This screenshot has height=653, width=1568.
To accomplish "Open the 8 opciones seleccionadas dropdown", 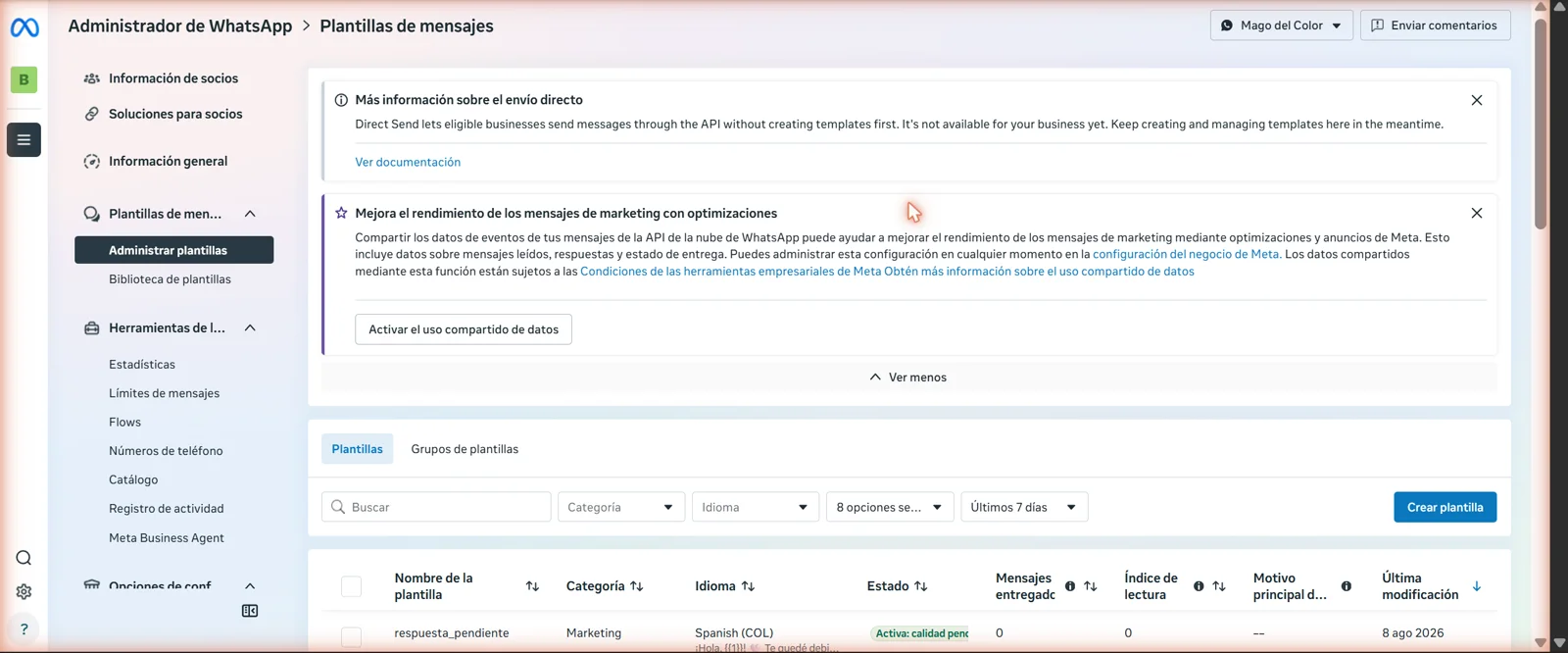I will [890, 507].
